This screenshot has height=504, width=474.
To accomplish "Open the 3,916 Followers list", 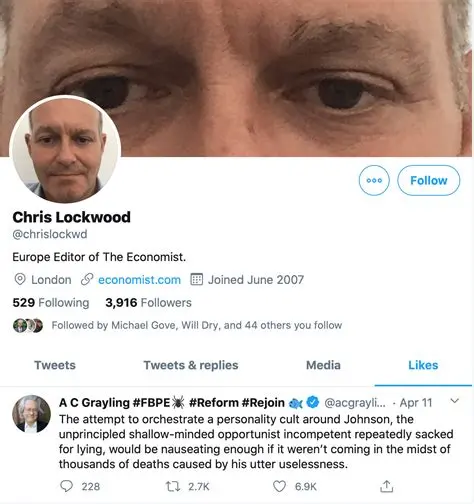I will (x=148, y=303).
